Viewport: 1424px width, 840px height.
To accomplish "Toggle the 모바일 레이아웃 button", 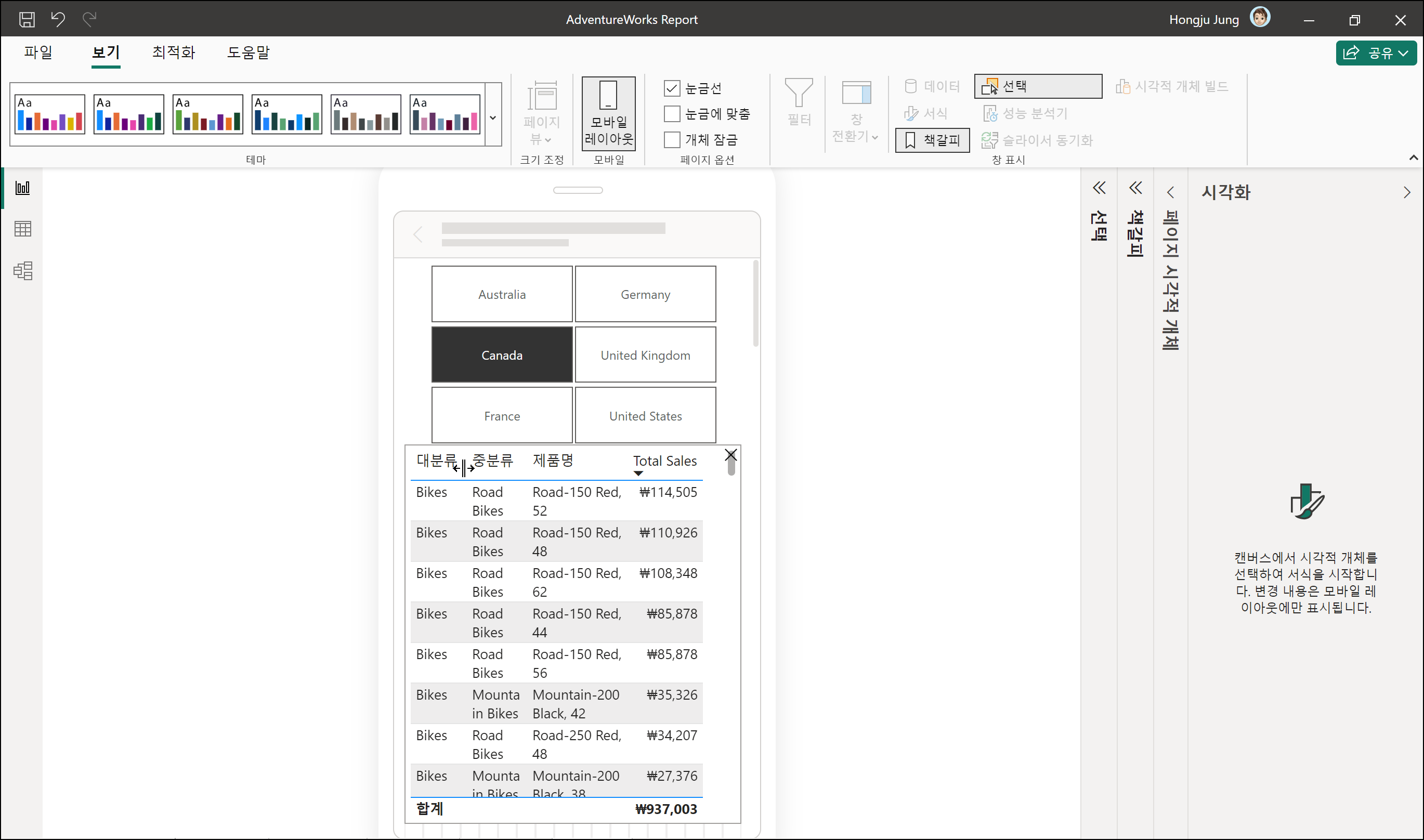I will (608, 114).
